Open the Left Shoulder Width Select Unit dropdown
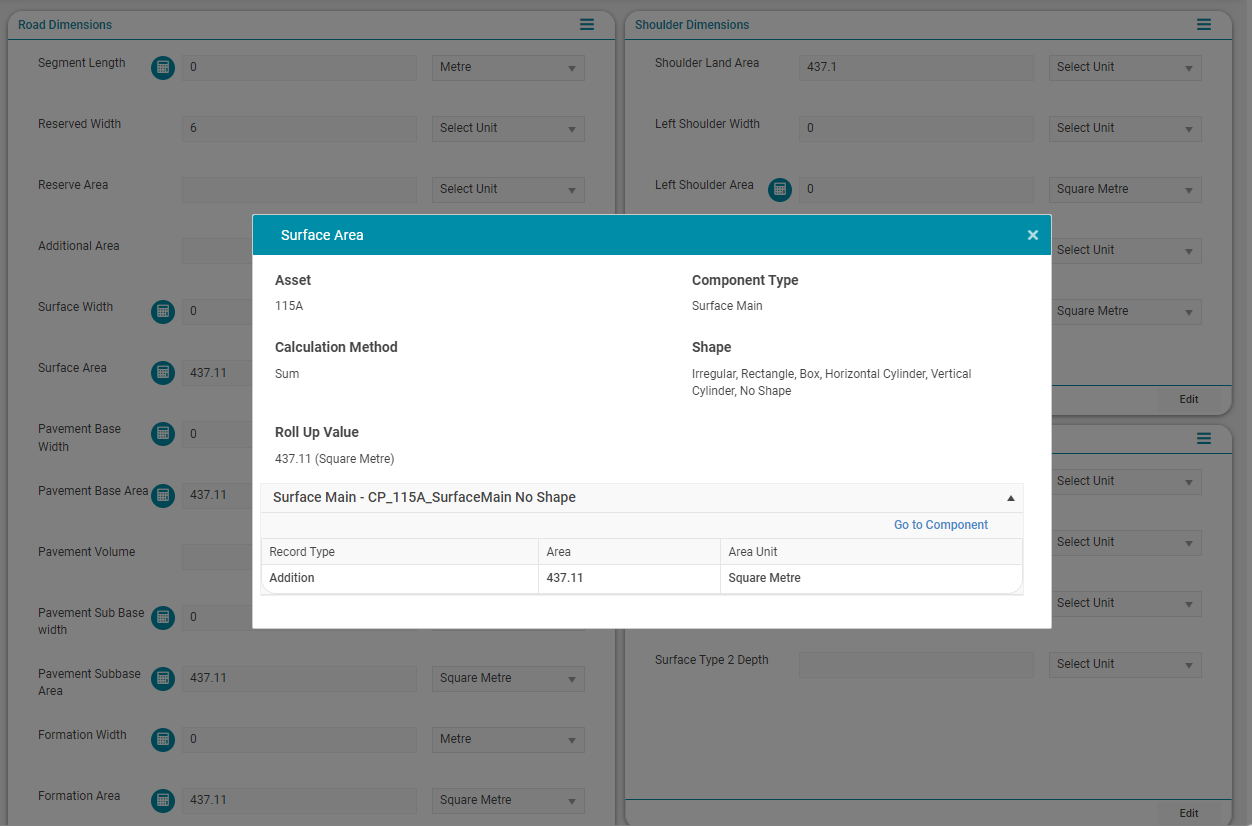 [x=1125, y=129]
